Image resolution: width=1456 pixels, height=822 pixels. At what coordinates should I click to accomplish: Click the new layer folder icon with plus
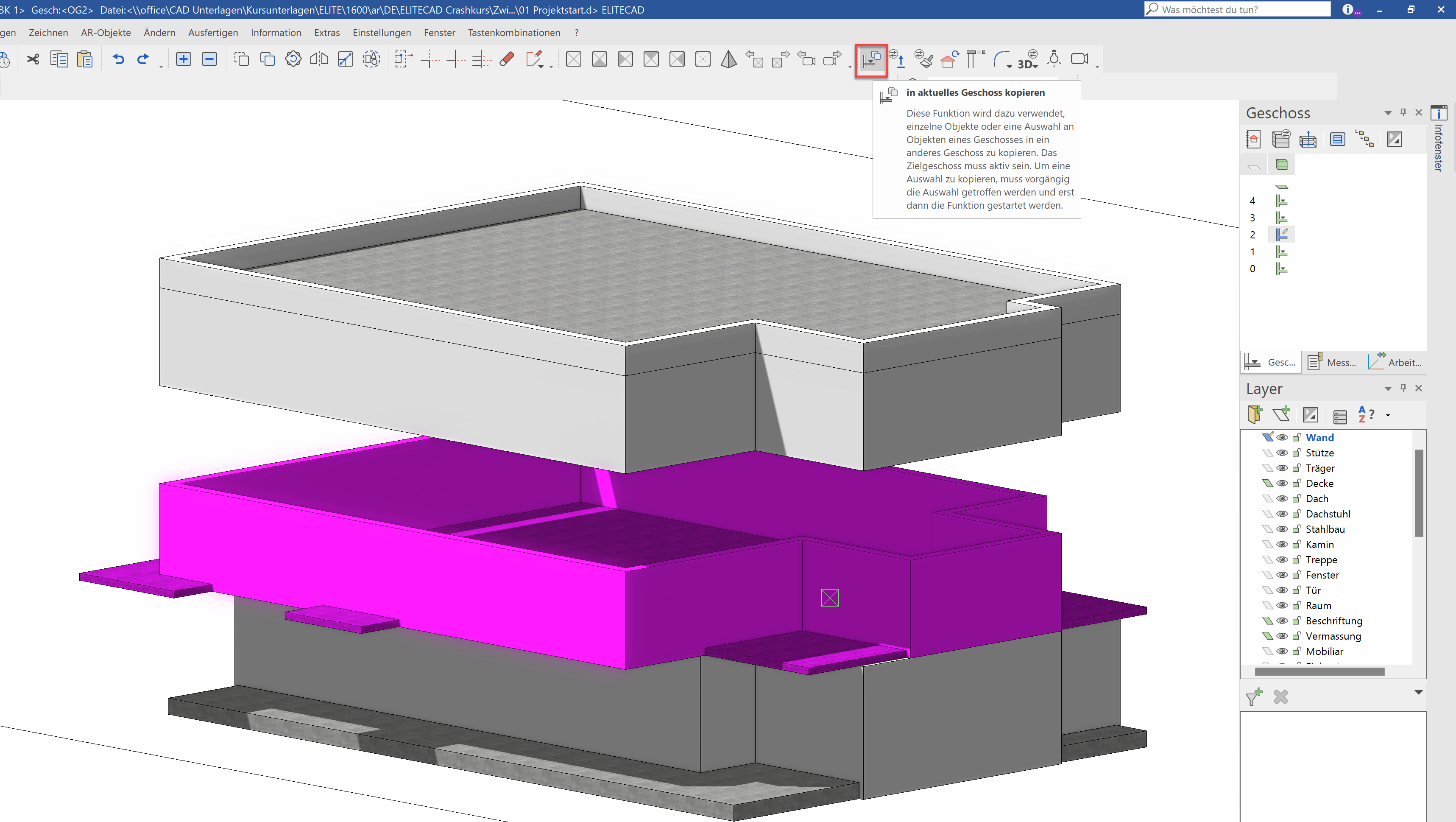point(1255,414)
